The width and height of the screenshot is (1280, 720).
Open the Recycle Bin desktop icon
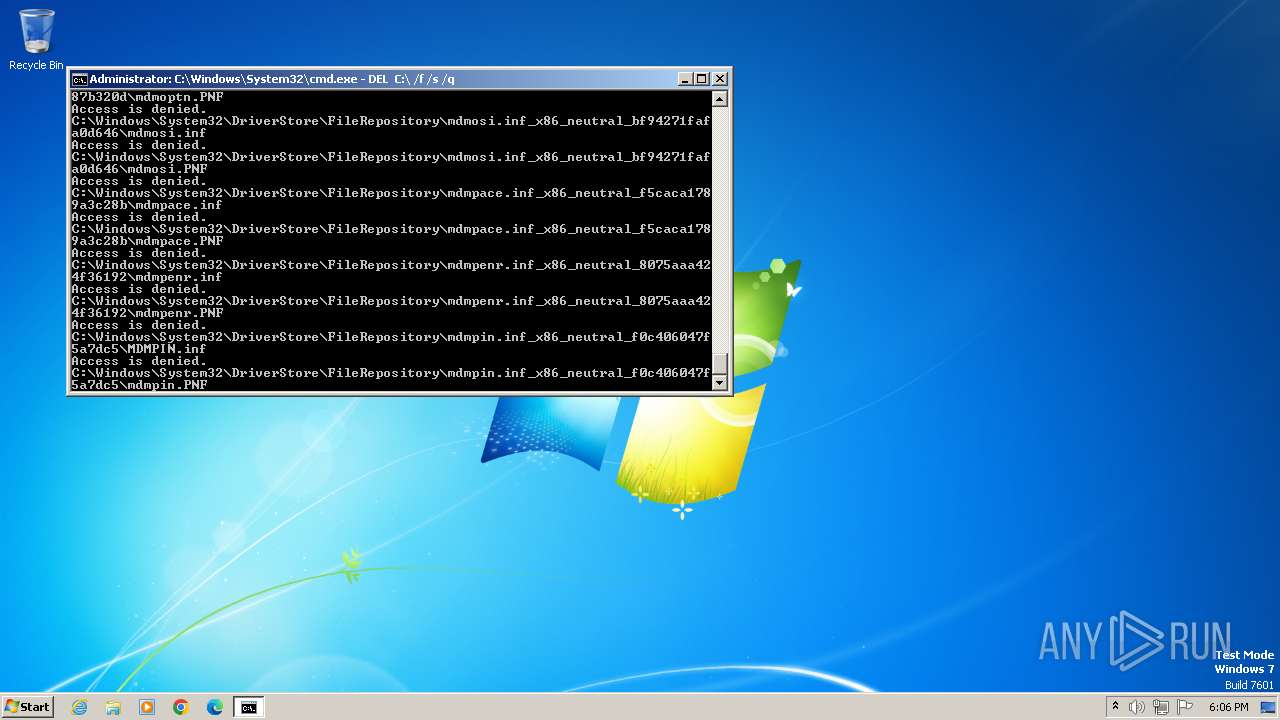tap(36, 40)
